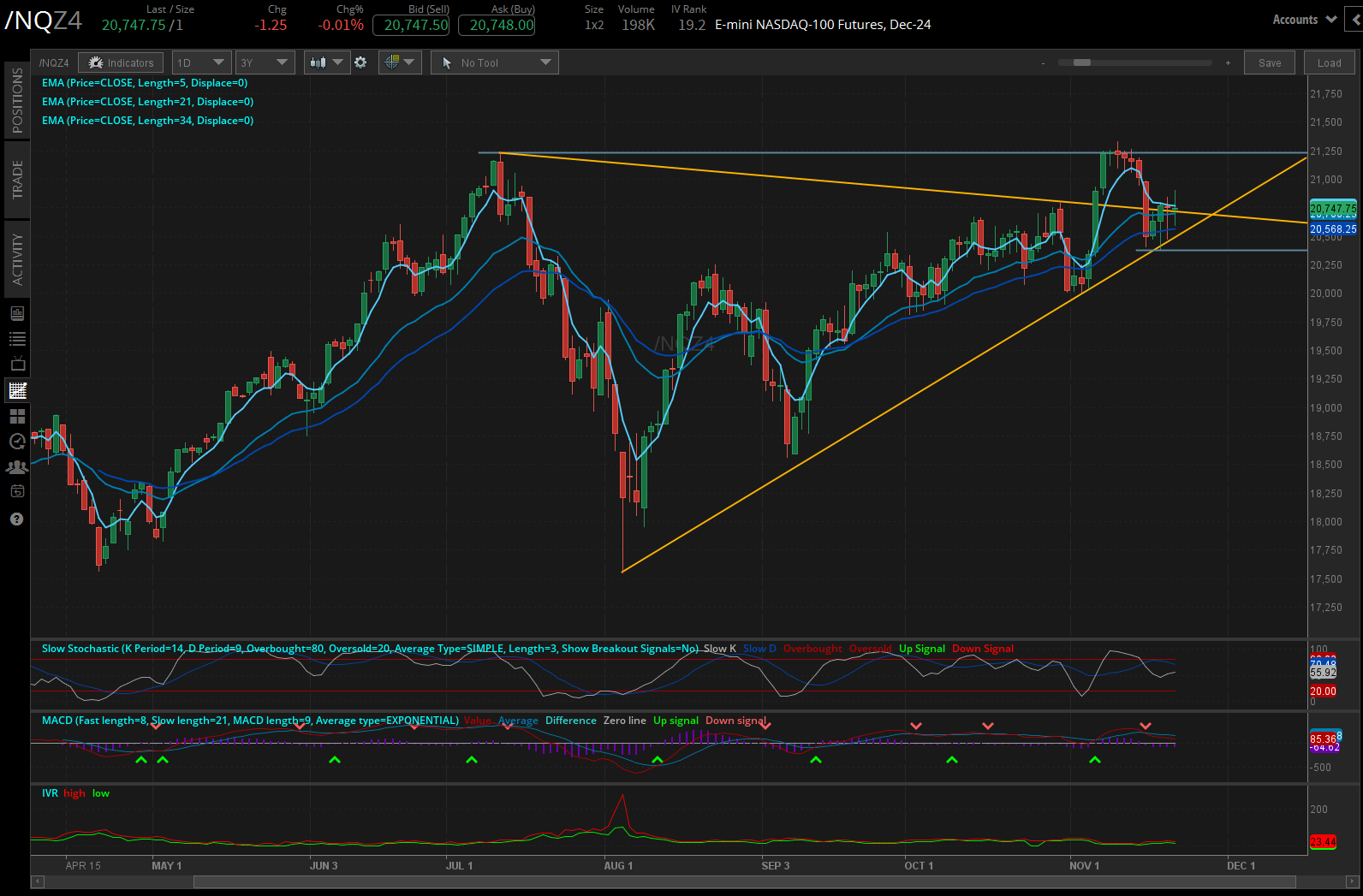Open the Accounts menu
The width and height of the screenshot is (1363, 896).
1304,20
